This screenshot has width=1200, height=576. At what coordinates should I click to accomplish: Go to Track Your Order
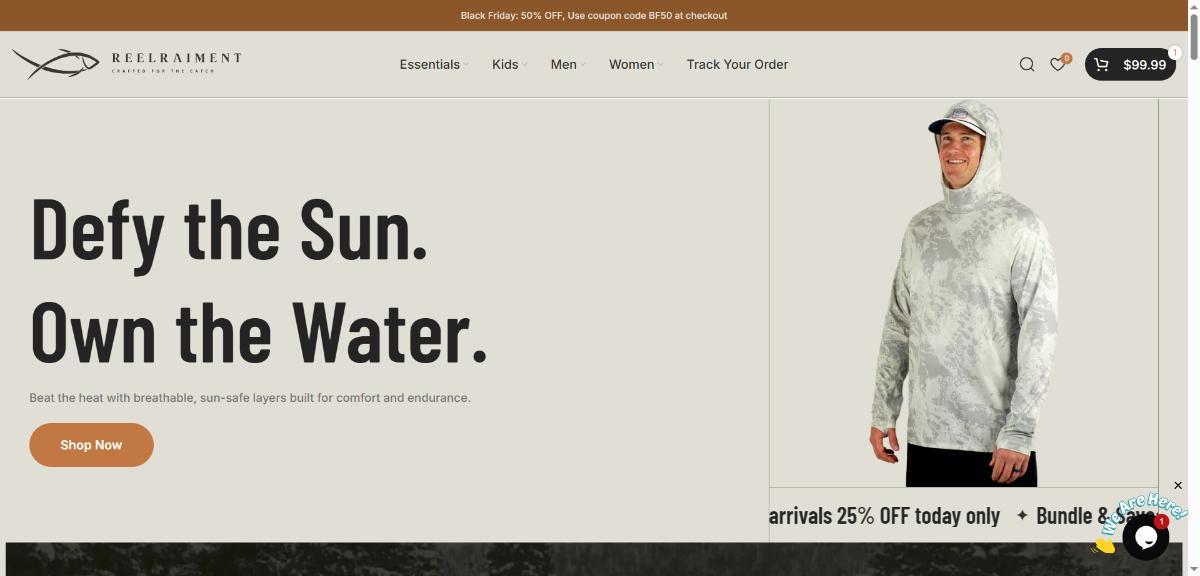737,64
